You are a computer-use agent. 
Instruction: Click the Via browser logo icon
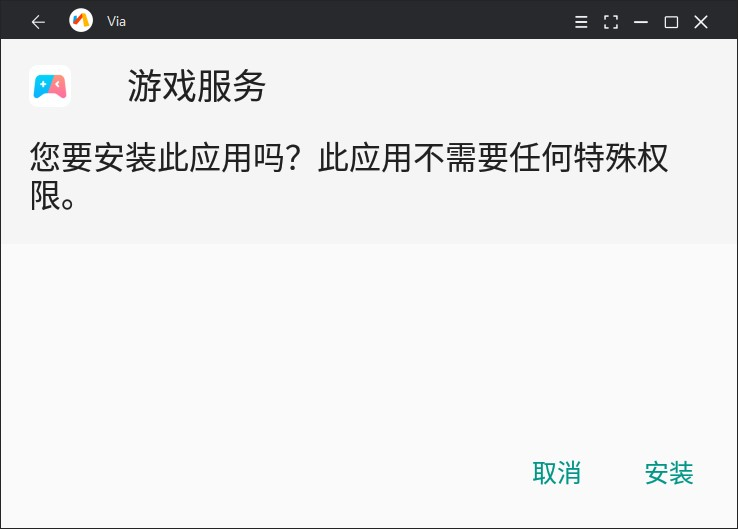(80, 21)
